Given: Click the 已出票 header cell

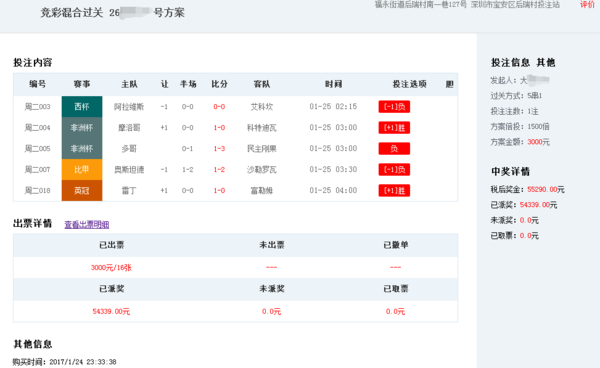Looking at the screenshot, I should (x=112, y=245).
